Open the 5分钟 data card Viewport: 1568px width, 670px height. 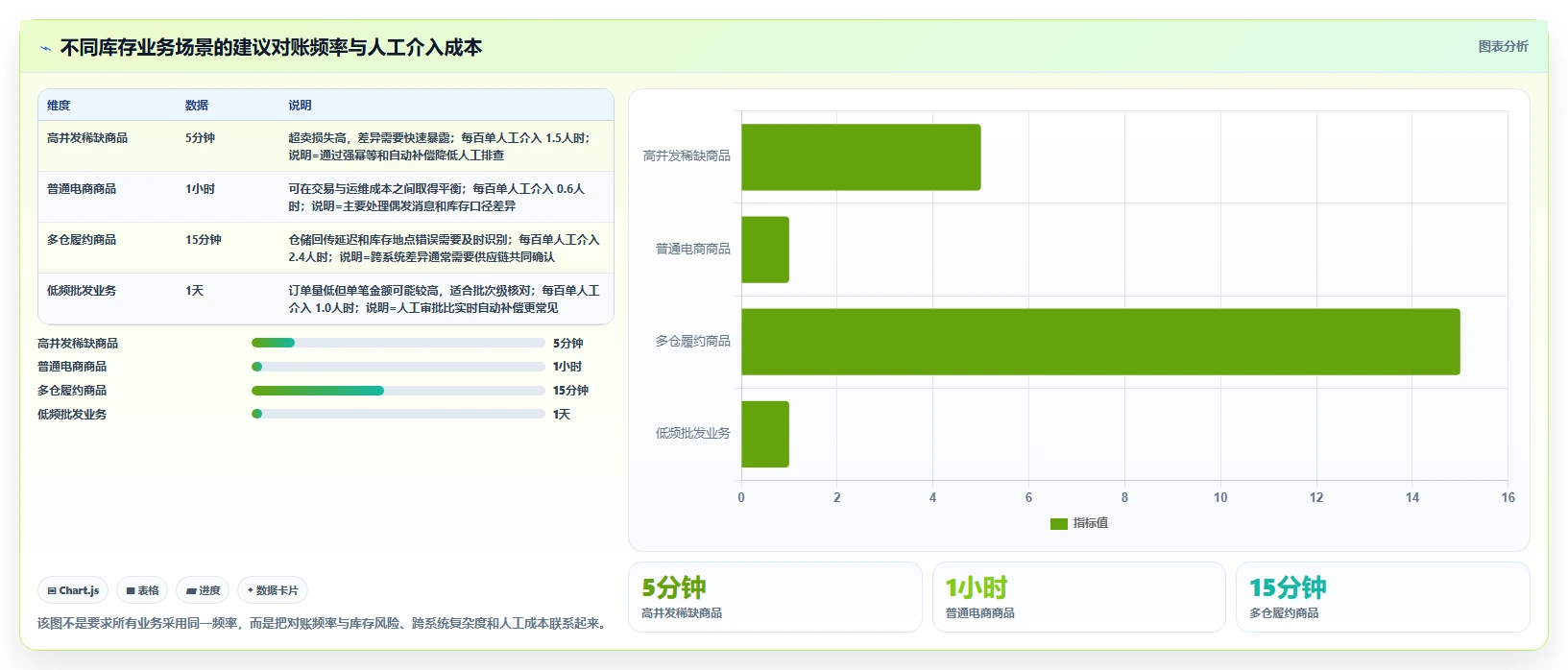(775, 597)
